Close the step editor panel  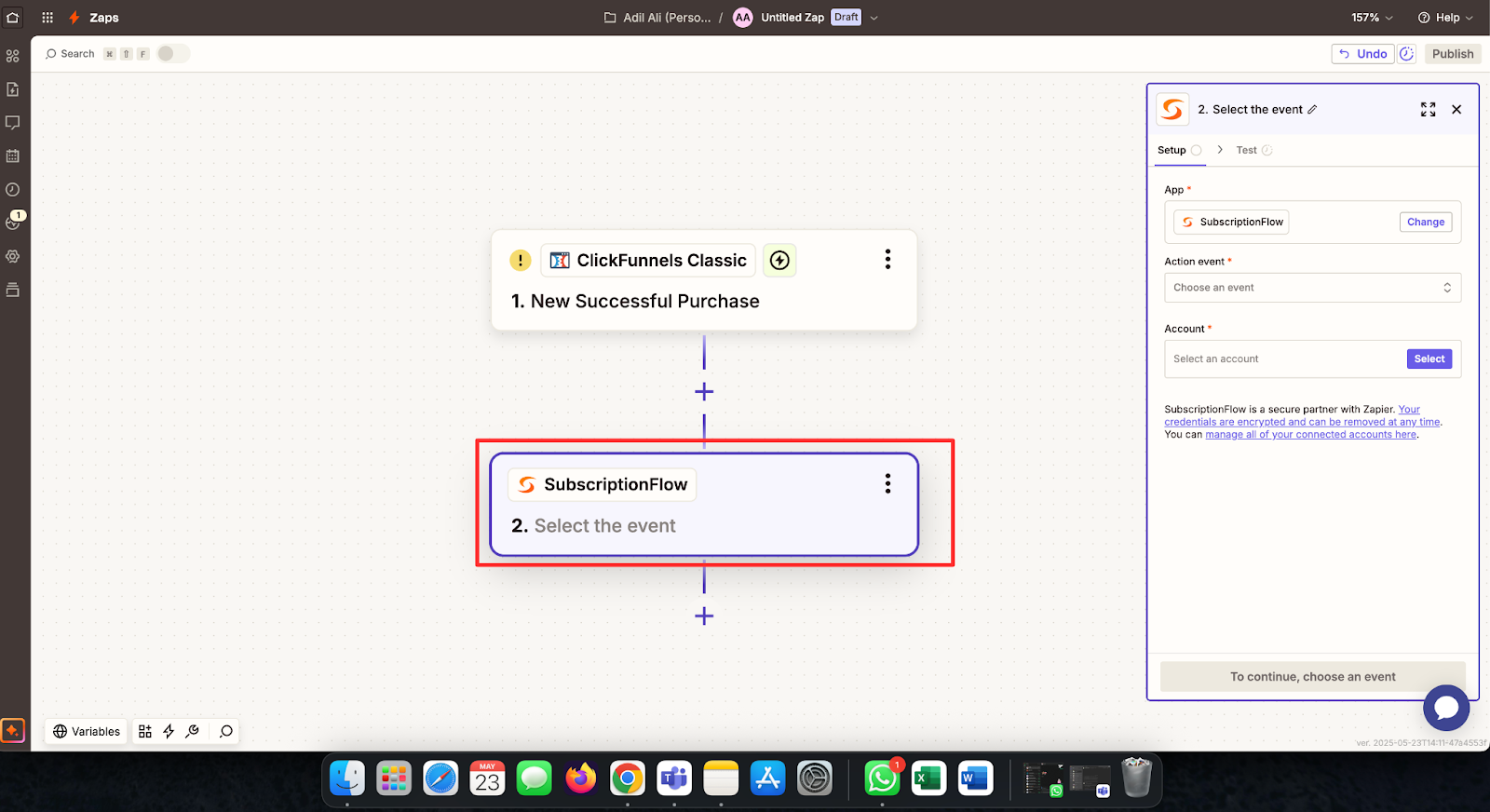click(1456, 109)
